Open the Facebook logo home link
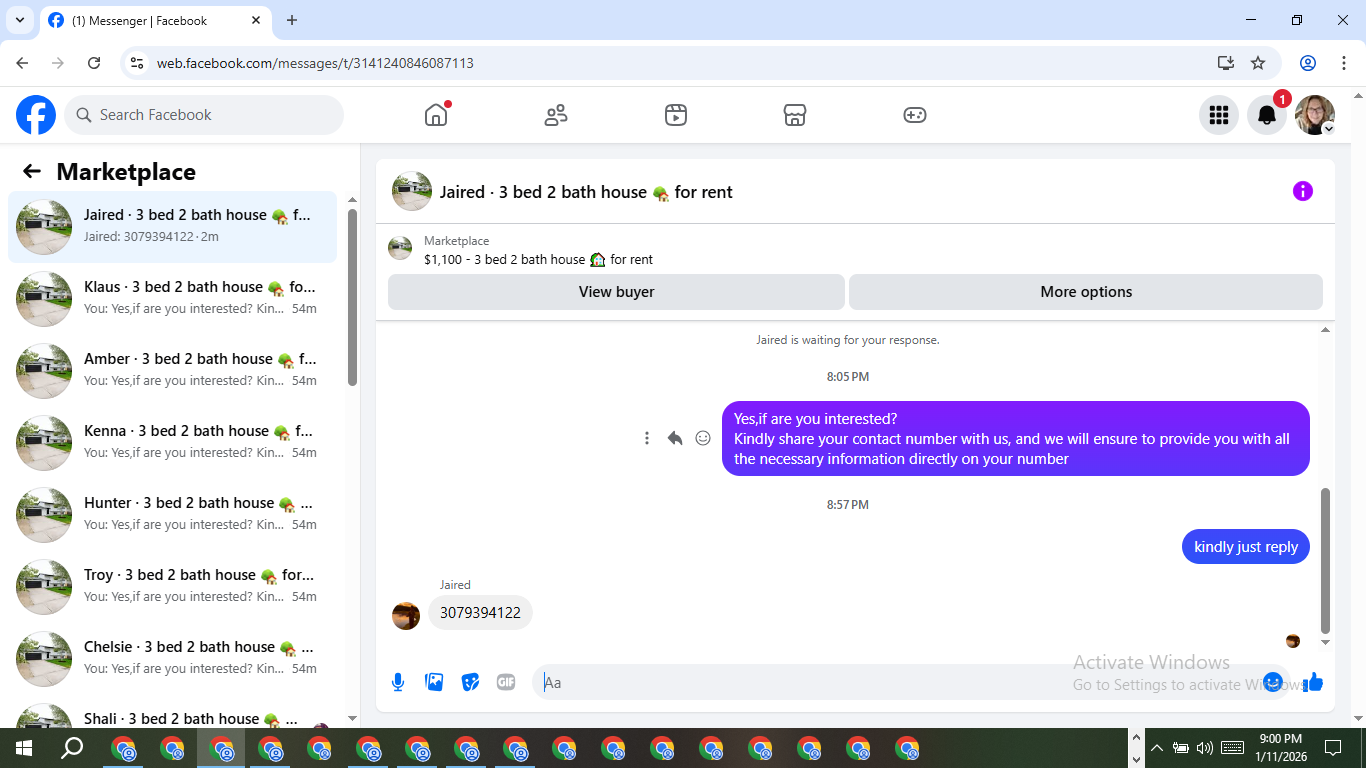Image resolution: width=1366 pixels, height=768 pixels. point(36,115)
